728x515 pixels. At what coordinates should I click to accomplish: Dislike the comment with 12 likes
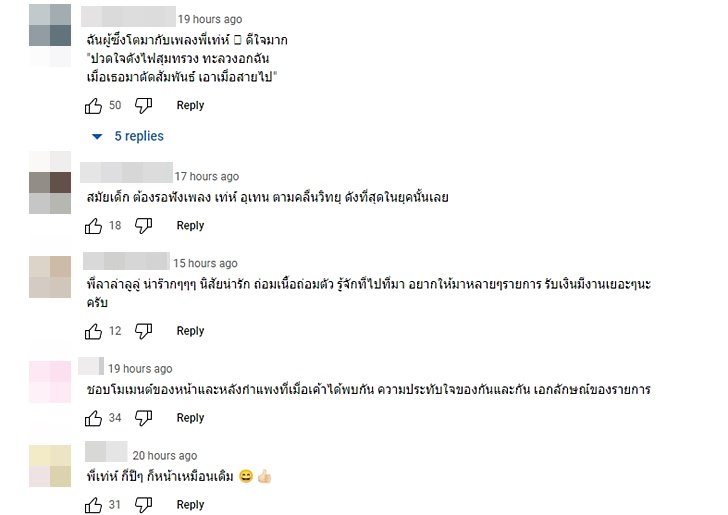[143, 331]
